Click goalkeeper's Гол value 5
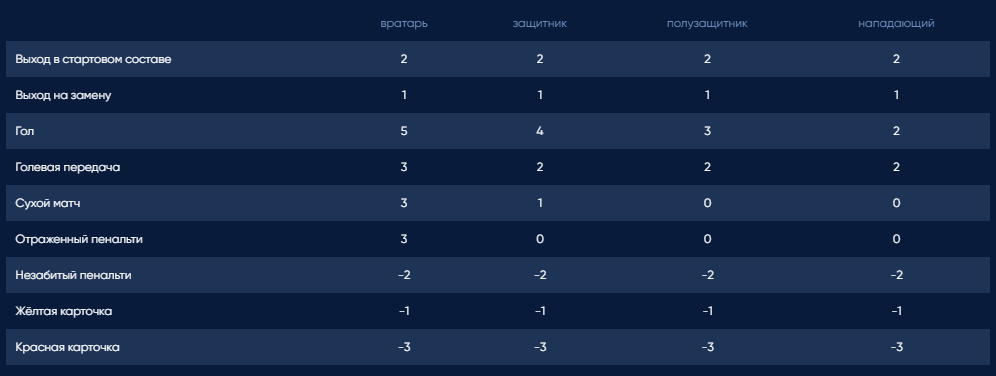Image resolution: width=996 pixels, height=376 pixels. coord(404,131)
